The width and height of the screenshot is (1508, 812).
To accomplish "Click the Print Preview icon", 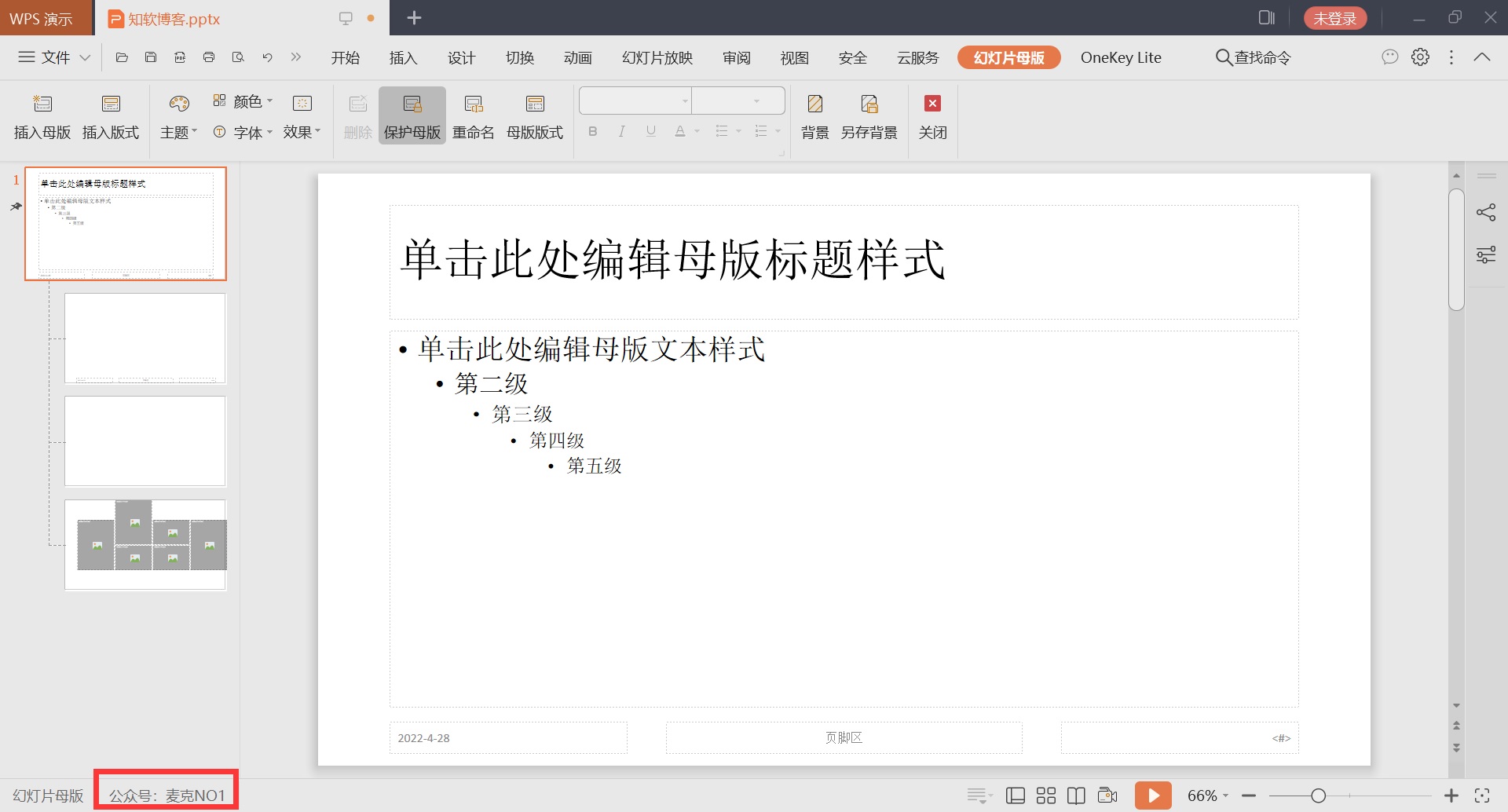I will pyautogui.click(x=238, y=57).
